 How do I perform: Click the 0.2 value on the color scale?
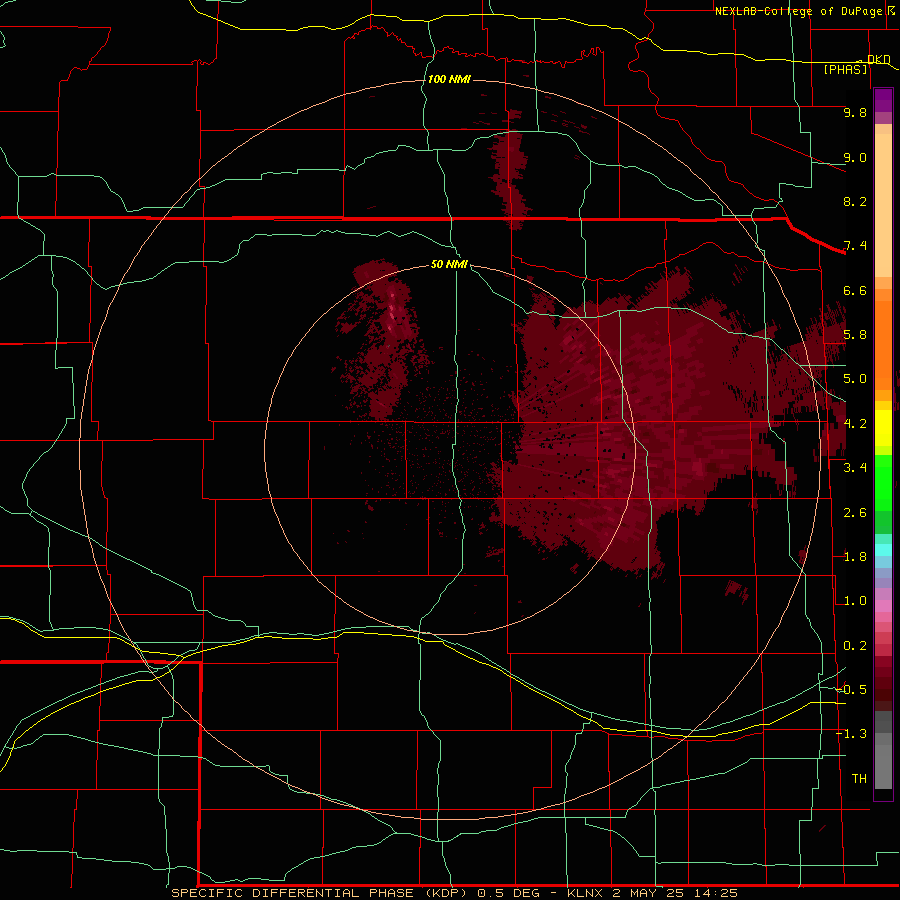[855, 646]
